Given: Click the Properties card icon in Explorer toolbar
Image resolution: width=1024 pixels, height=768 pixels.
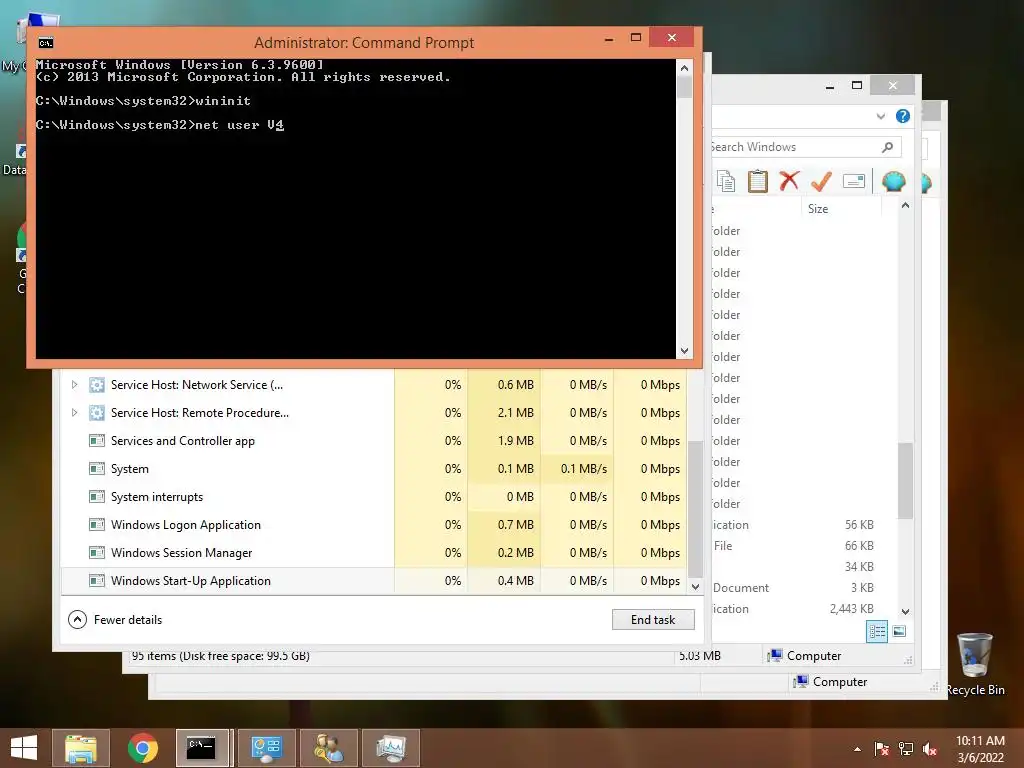Looking at the screenshot, I should click(x=854, y=181).
